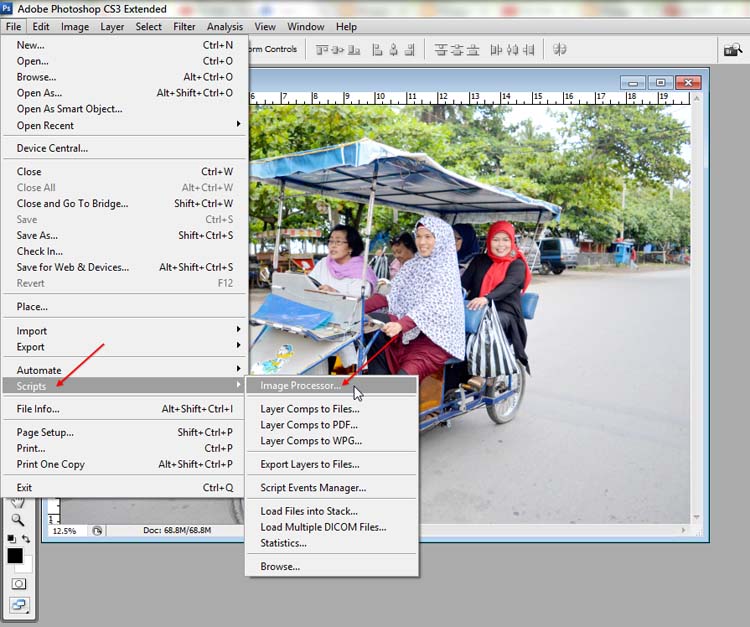This screenshot has height=627, width=750.
Task: Click Place menu item
Action: pos(124,307)
